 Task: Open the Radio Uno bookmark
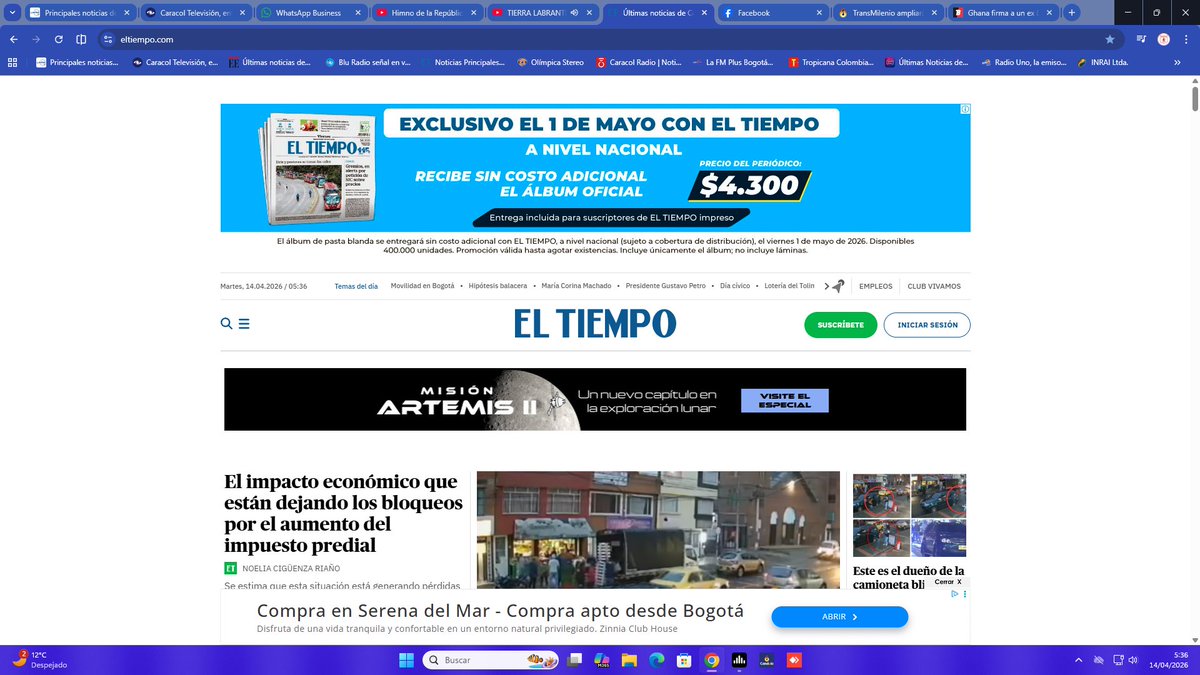[1023, 62]
